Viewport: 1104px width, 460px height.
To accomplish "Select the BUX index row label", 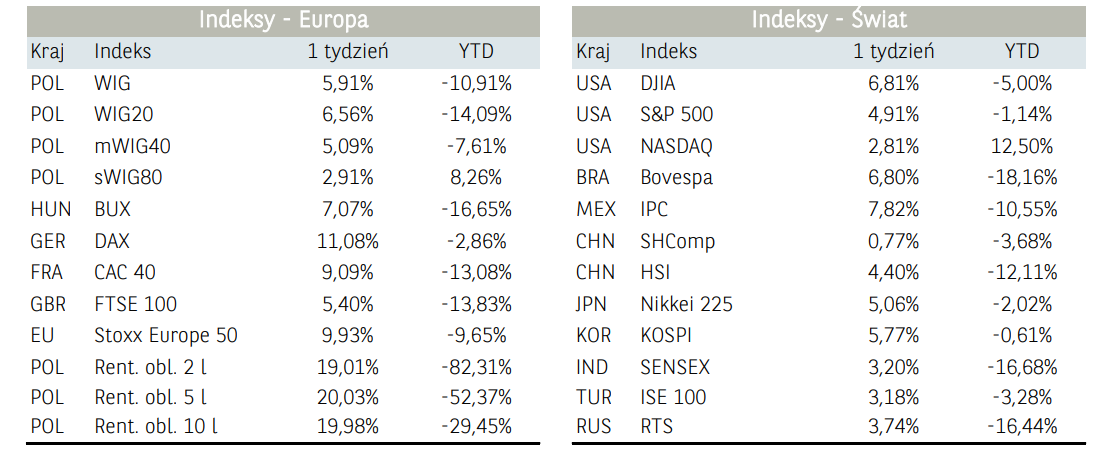I will point(112,210).
